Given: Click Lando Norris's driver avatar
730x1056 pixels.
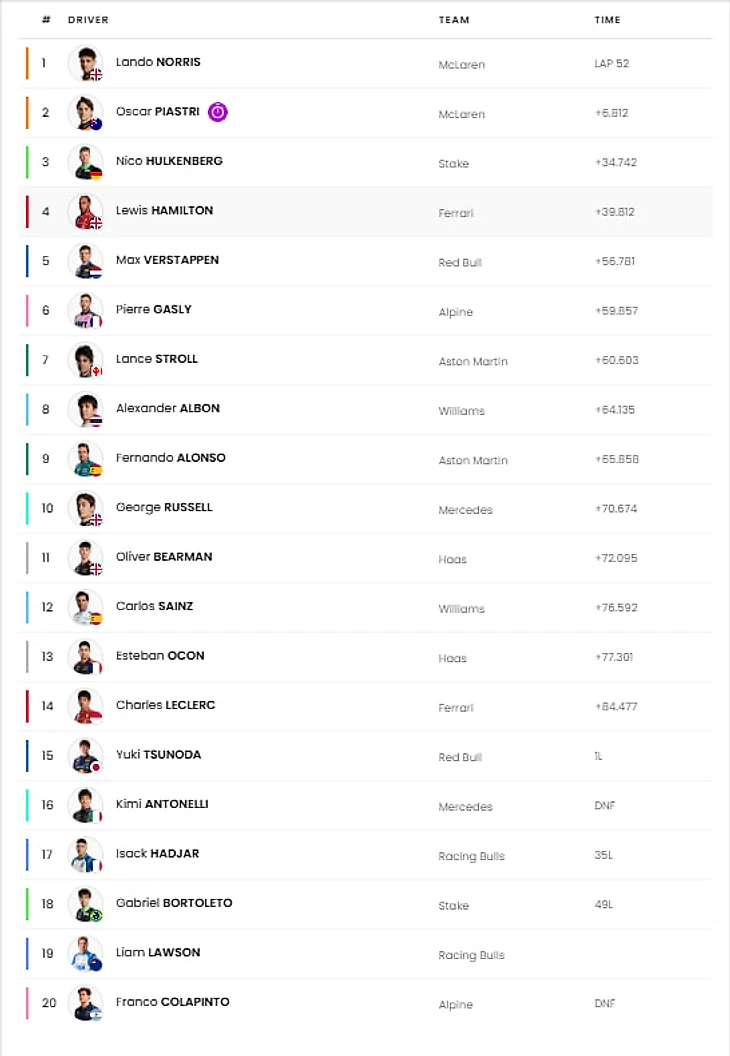Looking at the screenshot, I should click(85, 64).
